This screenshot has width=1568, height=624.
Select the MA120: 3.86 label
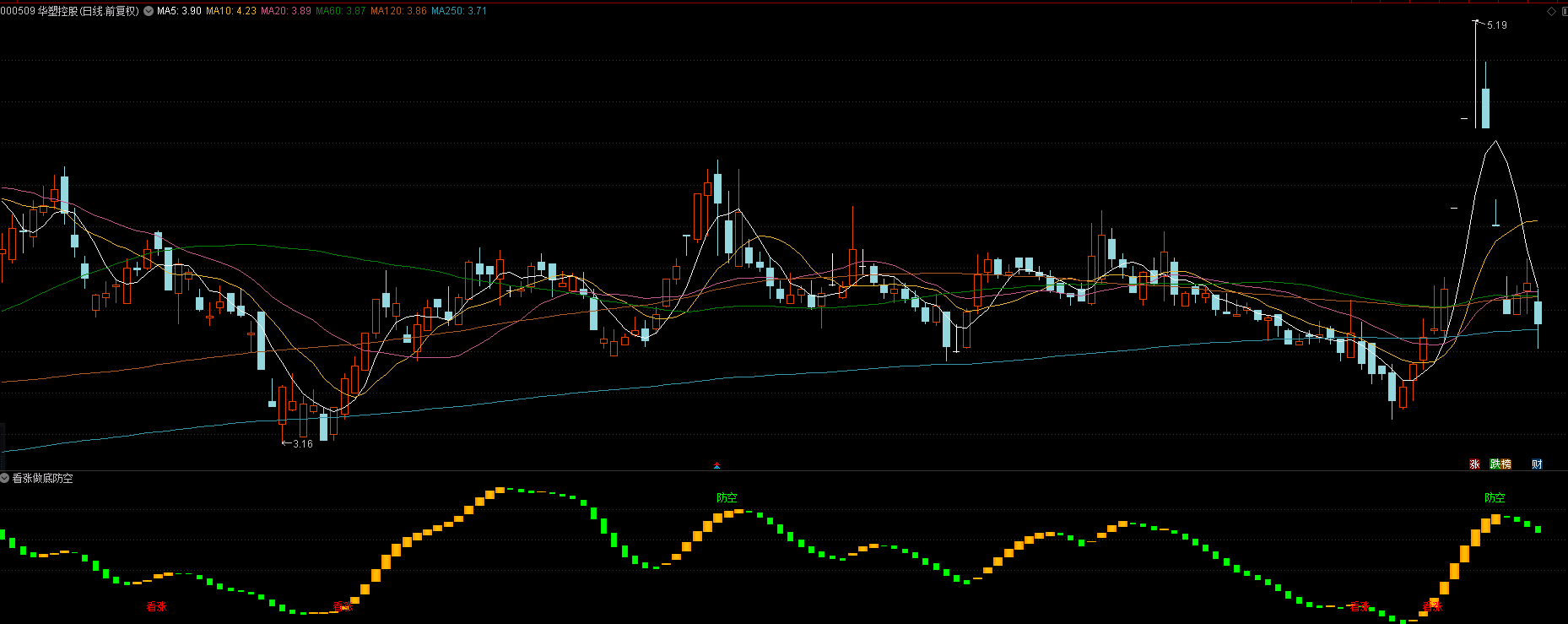(x=398, y=11)
